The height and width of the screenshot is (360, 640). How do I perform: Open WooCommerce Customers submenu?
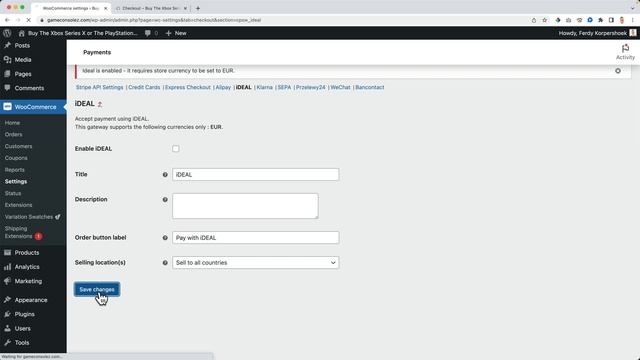[x=18, y=147]
